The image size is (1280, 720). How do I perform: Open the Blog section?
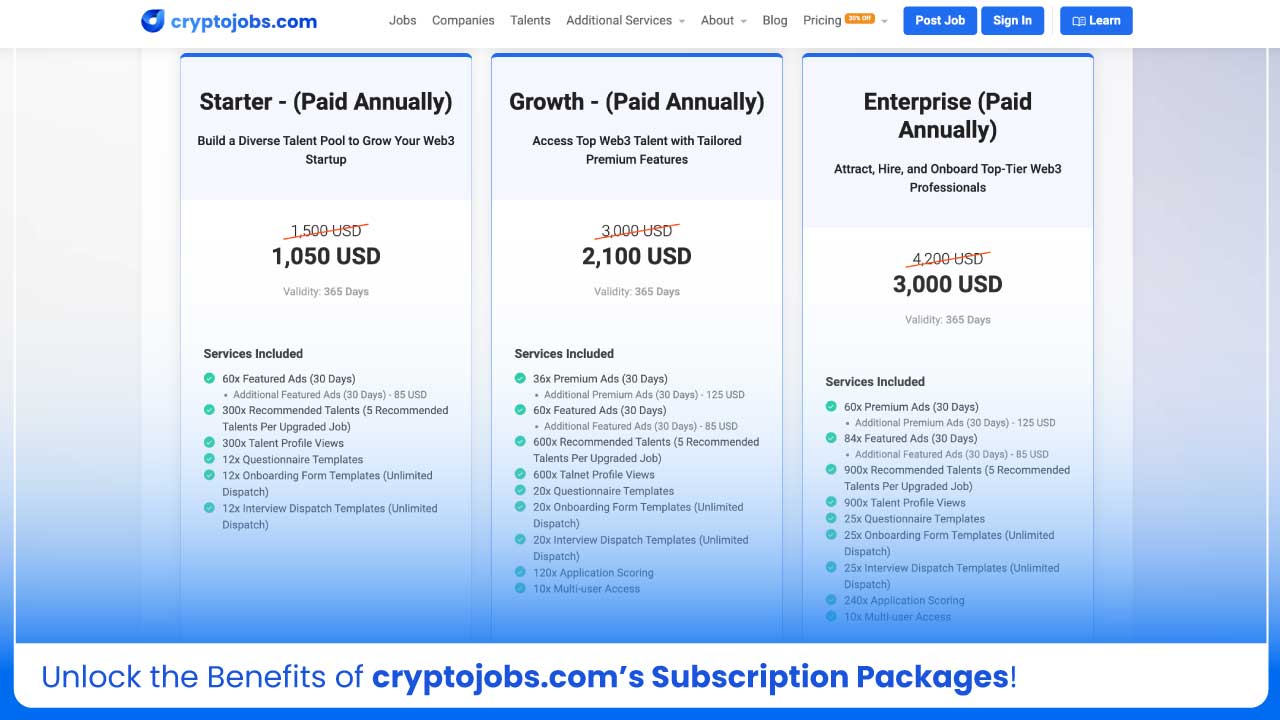coord(775,20)
